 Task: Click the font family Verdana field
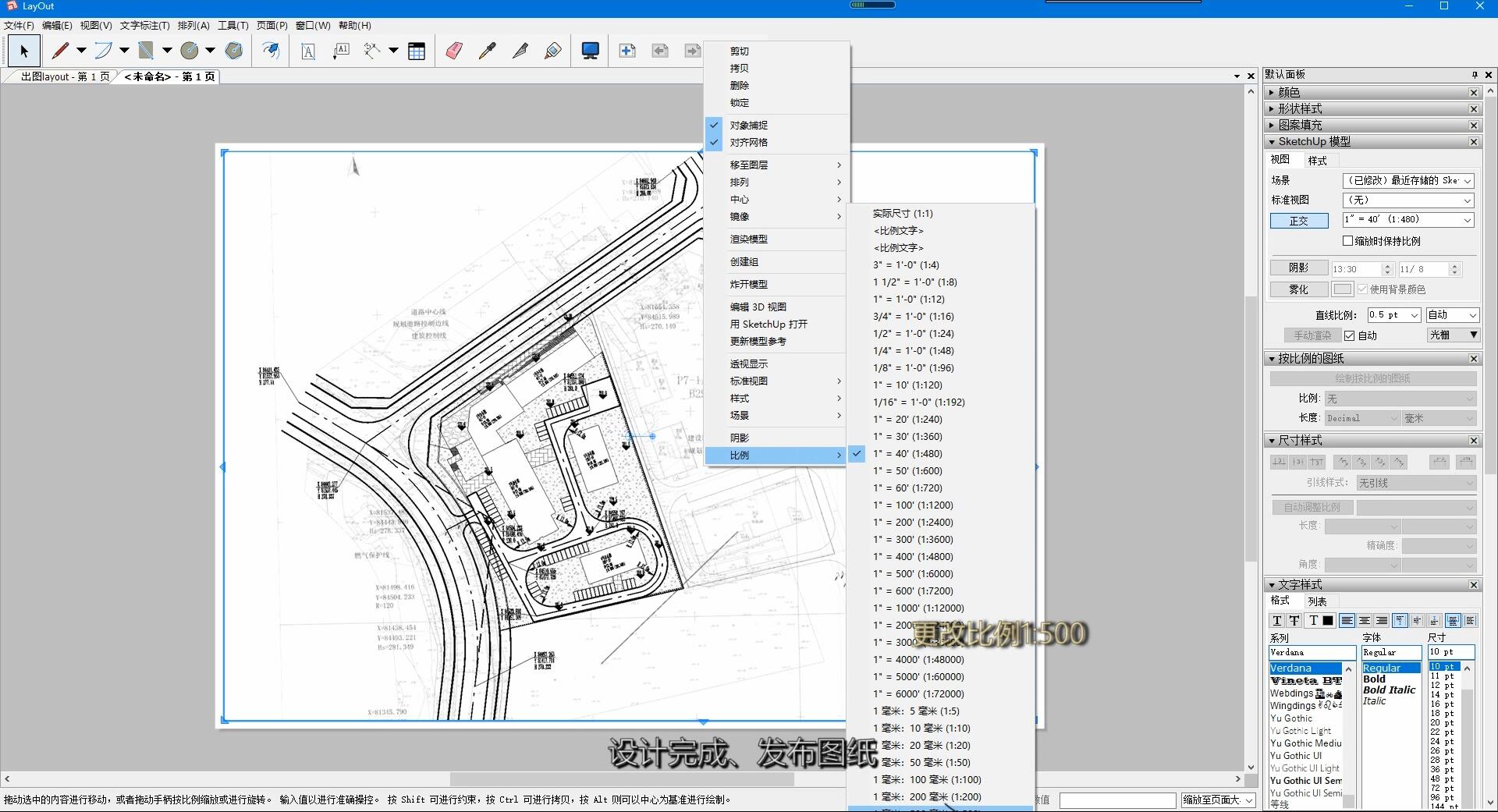(x=1312, y=652)
